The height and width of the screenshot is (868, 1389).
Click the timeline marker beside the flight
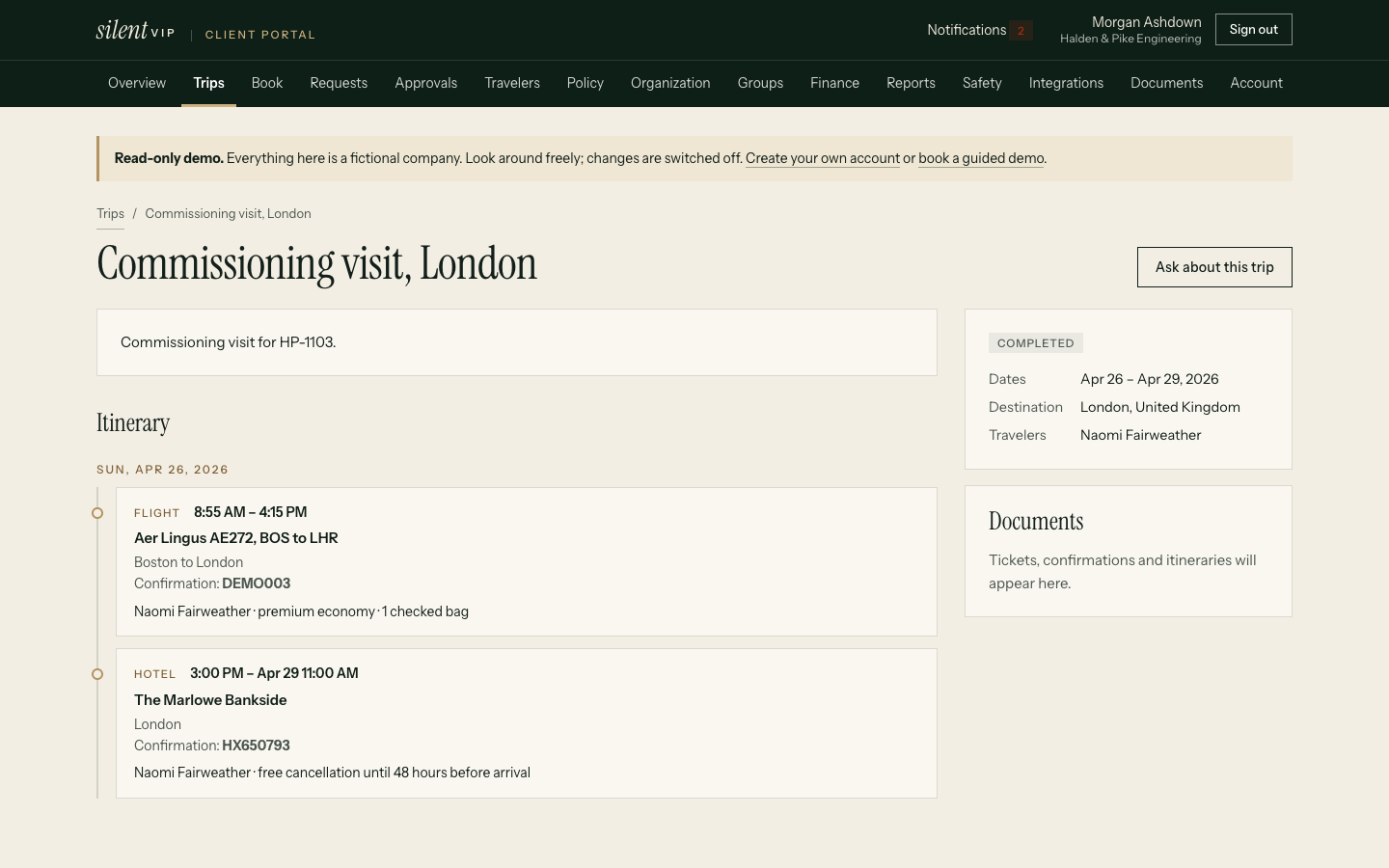click(97, 513)
